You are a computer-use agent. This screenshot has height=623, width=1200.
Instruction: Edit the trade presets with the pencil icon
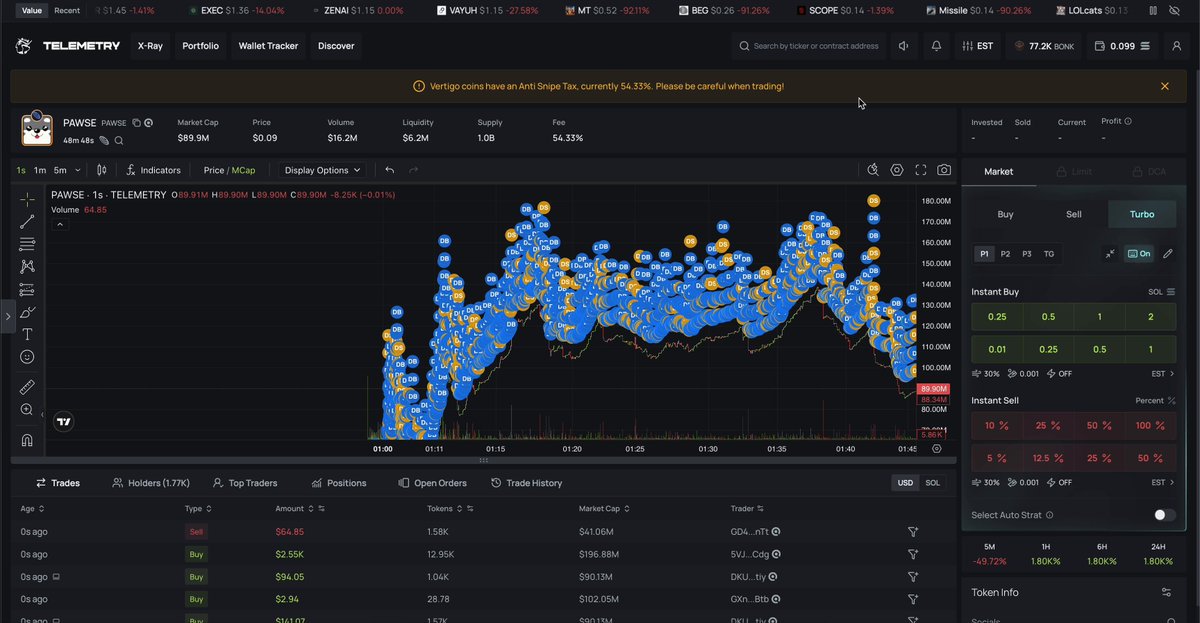(1167, 254)
